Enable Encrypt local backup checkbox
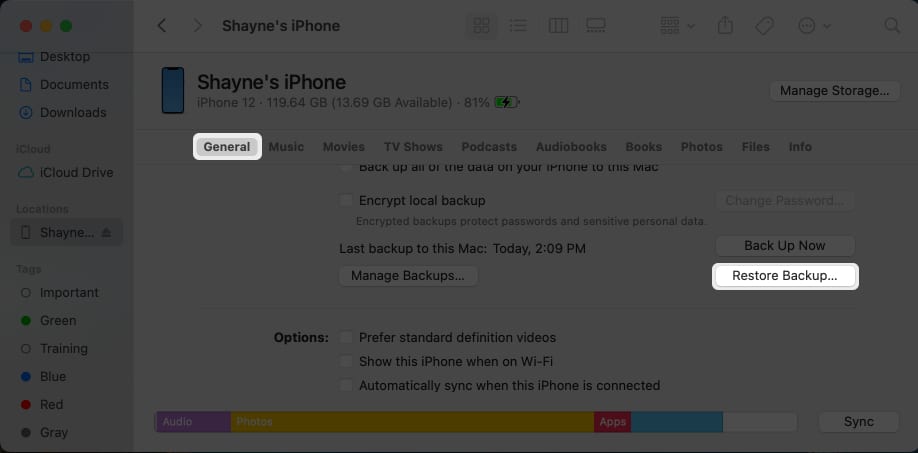 click(347, 201)
